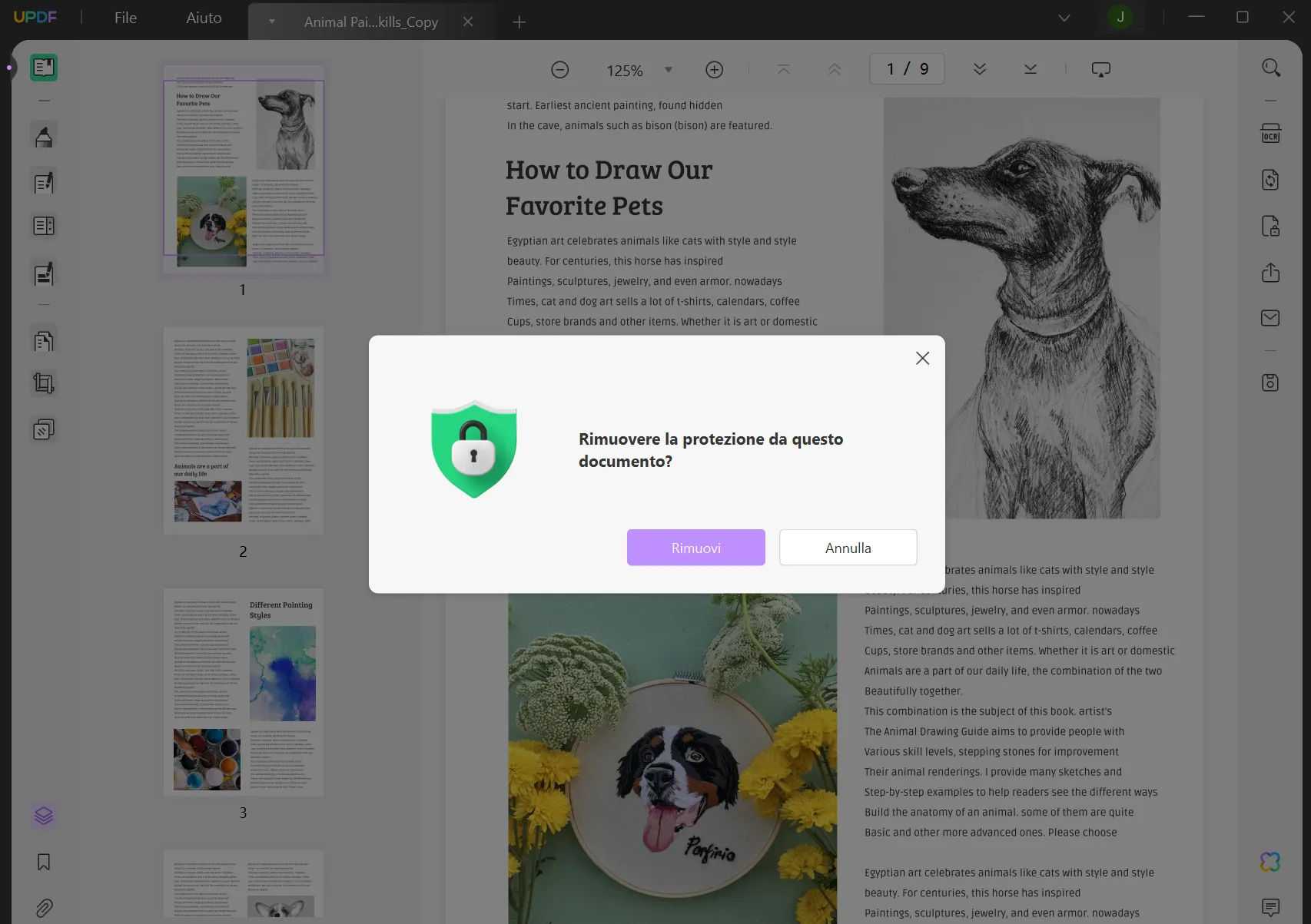Viewport: 1311px width, 924px height.
Task: Close the remove protection dialog
Action: (922, 358)
